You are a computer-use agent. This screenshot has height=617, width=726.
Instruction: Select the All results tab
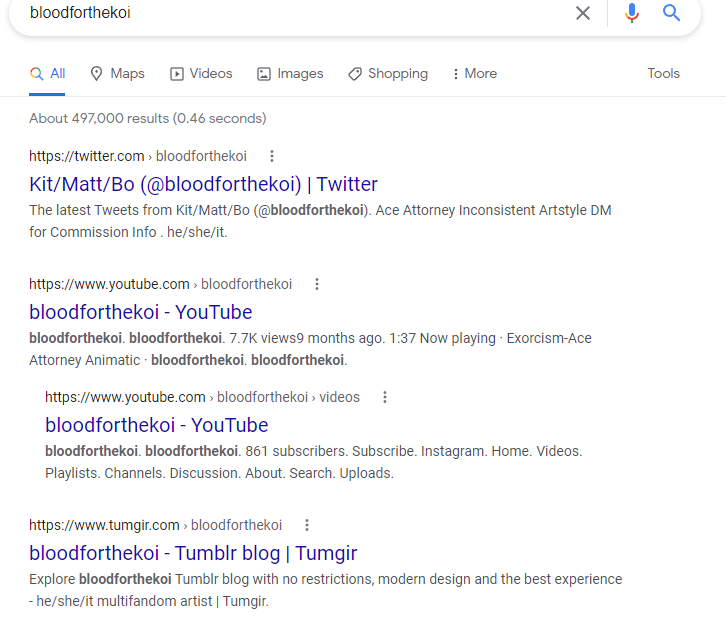pos(47,74)
